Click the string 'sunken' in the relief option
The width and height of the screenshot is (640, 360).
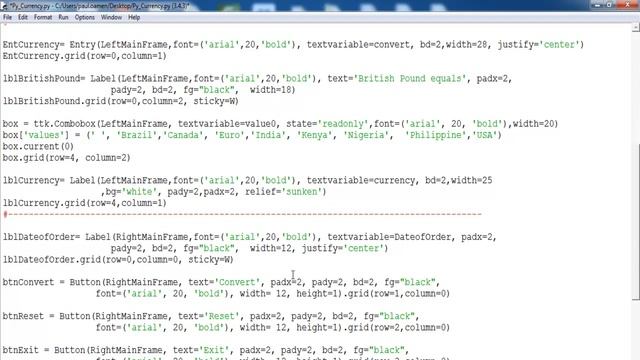pyautogui.click(x=302, y=191)
